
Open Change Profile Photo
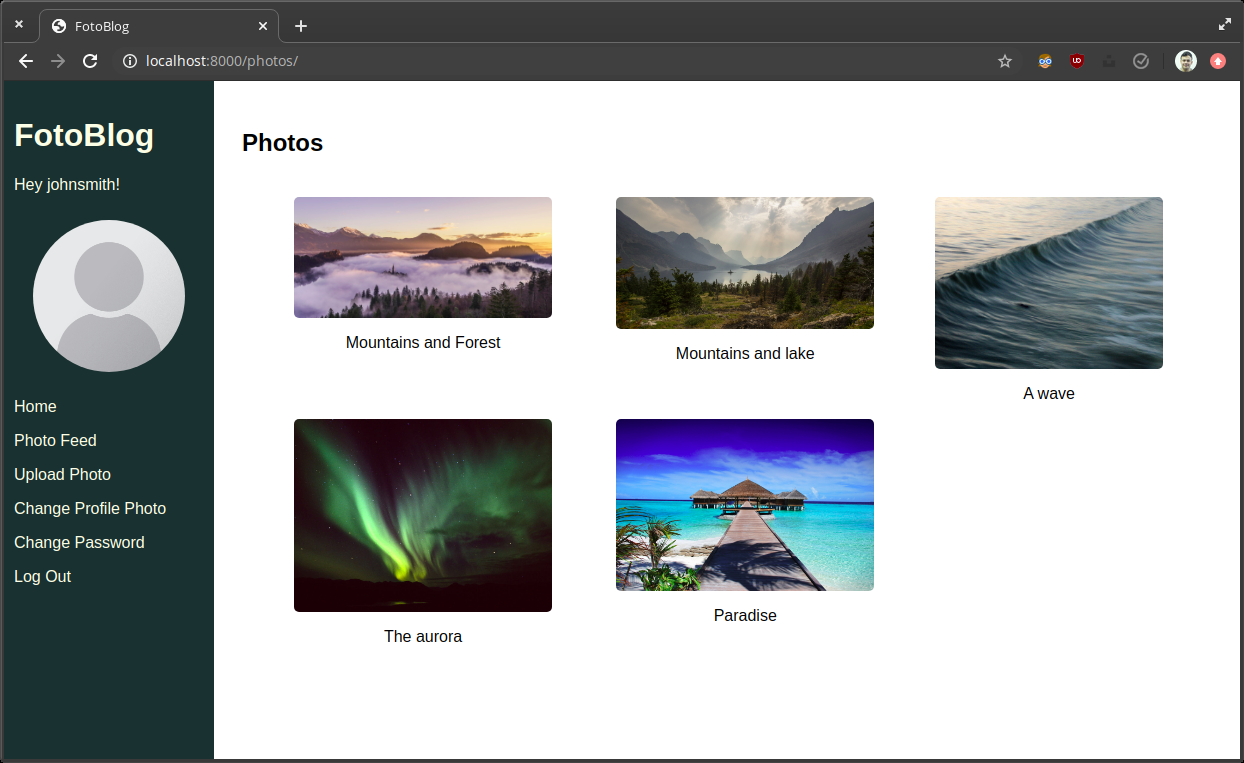pyautogui.click(x=89, y=508)
